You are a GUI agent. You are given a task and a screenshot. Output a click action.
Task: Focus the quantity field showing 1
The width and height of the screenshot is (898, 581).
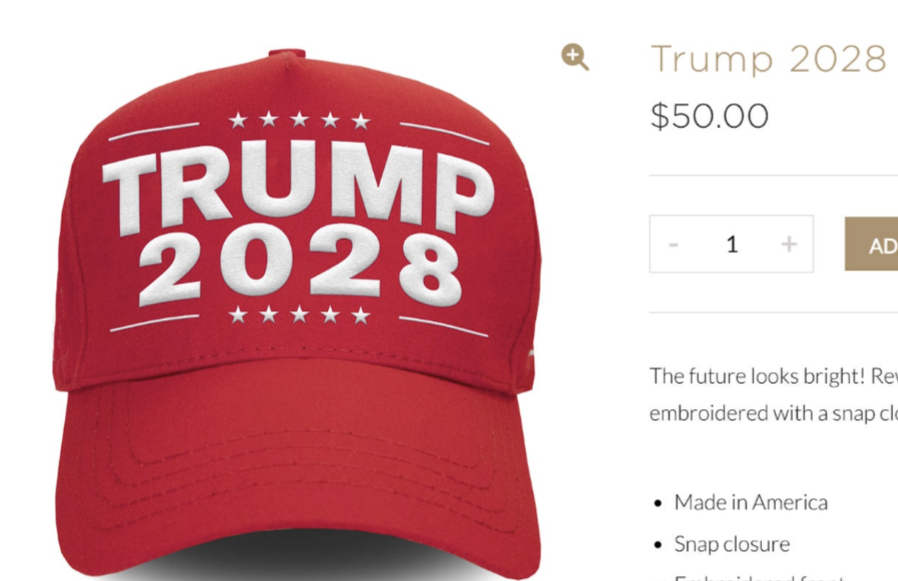731,244
